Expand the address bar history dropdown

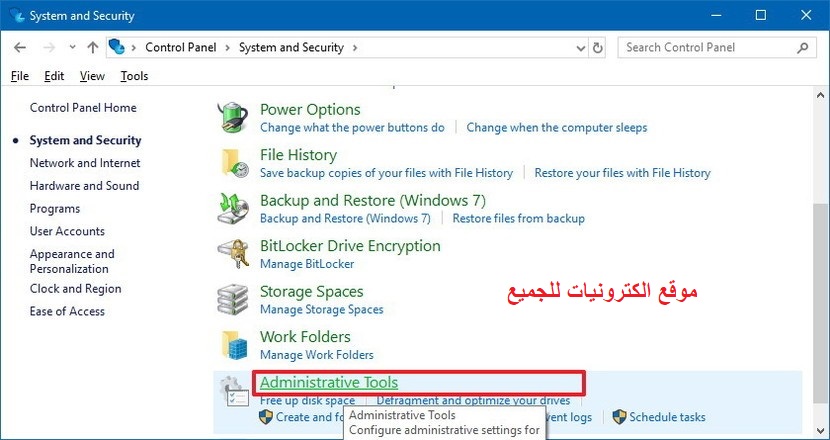(581, 48)
